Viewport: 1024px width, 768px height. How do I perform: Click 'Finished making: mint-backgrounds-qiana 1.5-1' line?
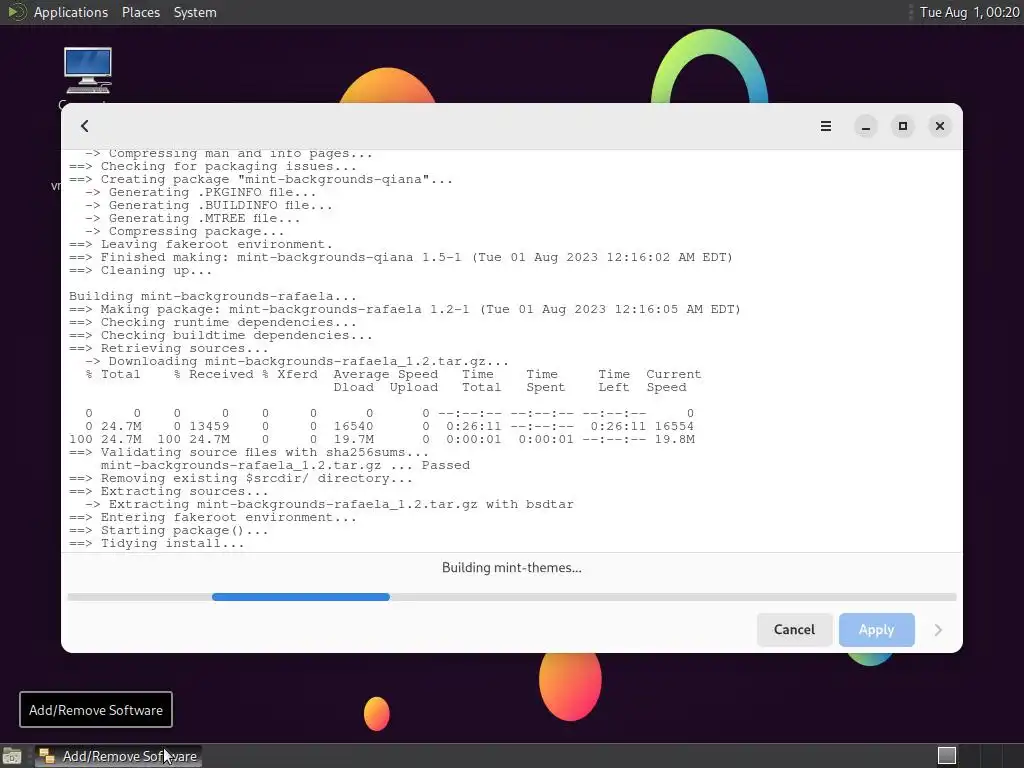coord(401,257)
